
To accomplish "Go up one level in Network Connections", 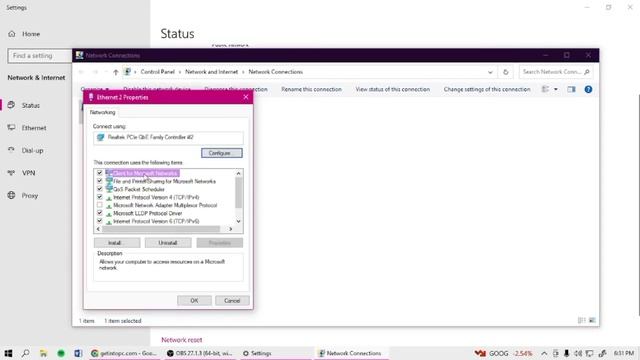I will [116, 72].
